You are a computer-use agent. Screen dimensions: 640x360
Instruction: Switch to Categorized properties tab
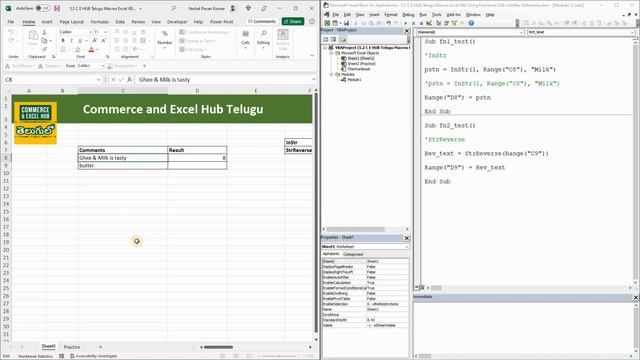(x=353, y=254)
